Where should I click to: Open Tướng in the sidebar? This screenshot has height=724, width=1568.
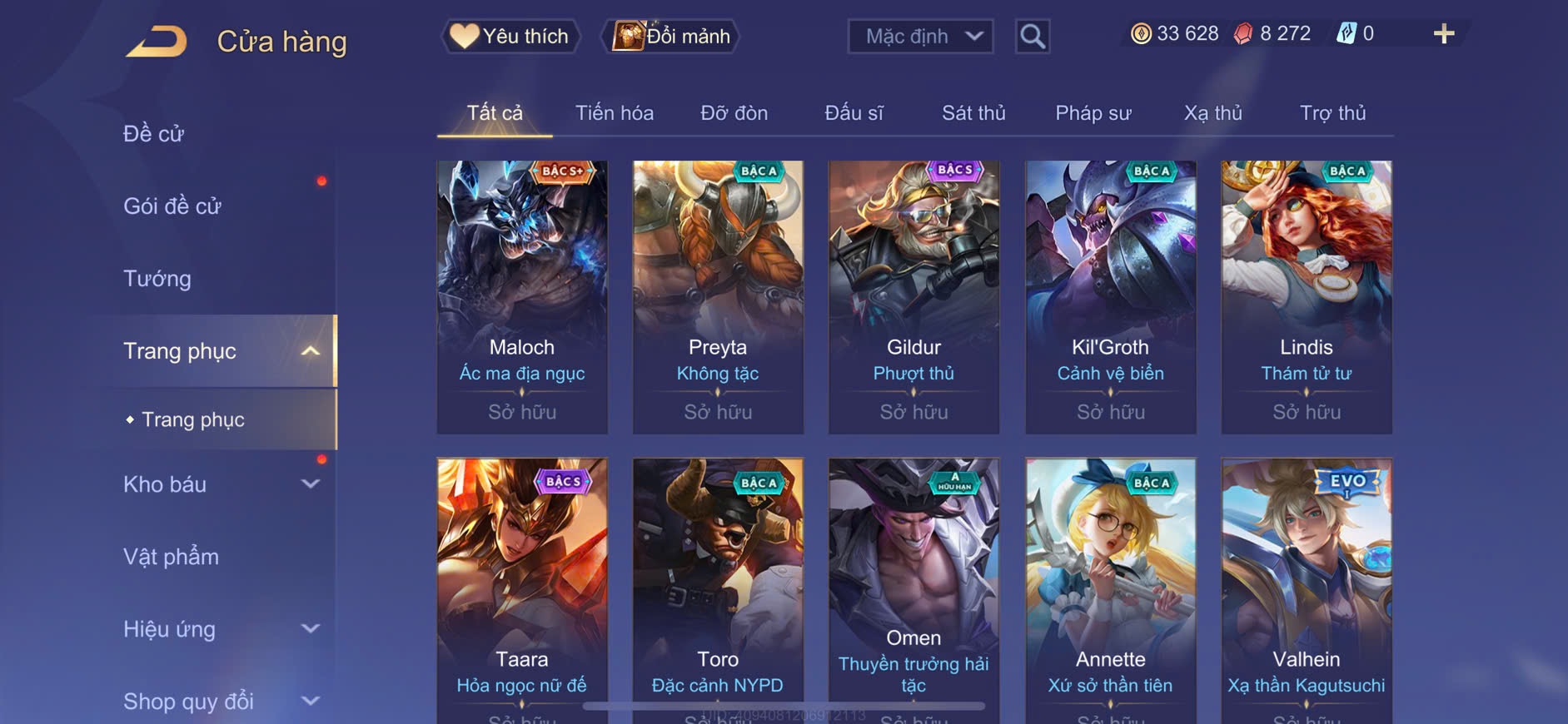(x=157, y=279)
